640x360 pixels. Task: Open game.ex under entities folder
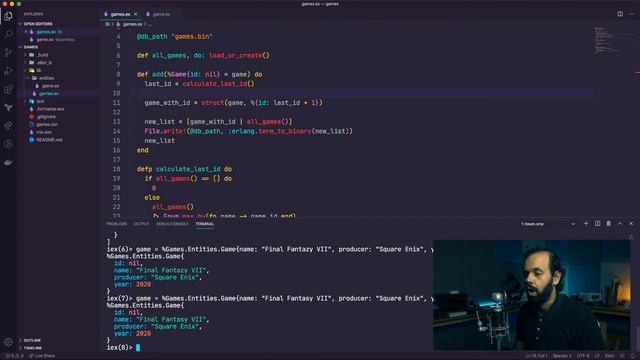51,86
